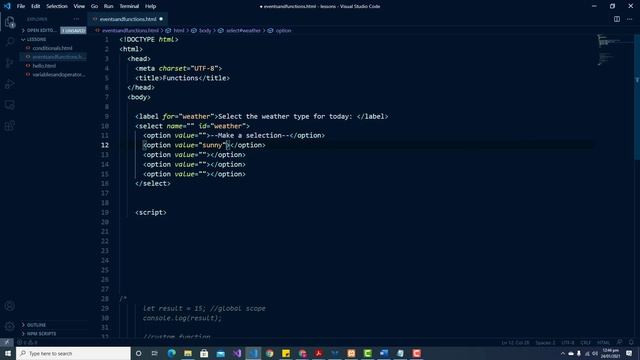The image size is (640, 360).
Task: Open the File menu
Action: tap(21, 6)
